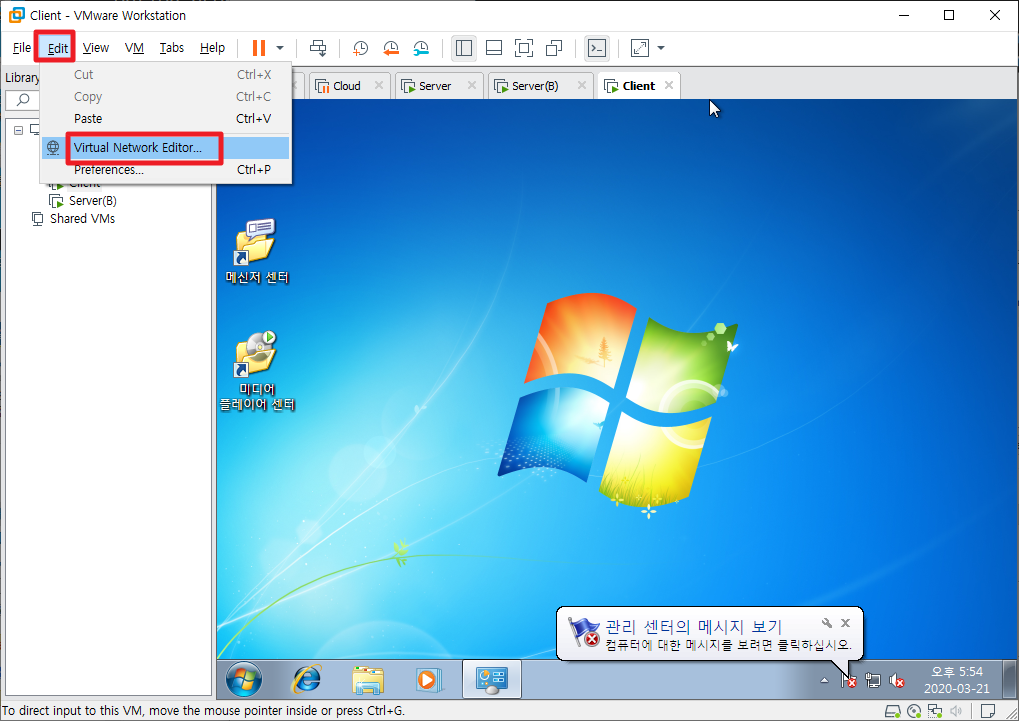Enter full screen mode icon
1019x721 pixels.
click(524, 48)
